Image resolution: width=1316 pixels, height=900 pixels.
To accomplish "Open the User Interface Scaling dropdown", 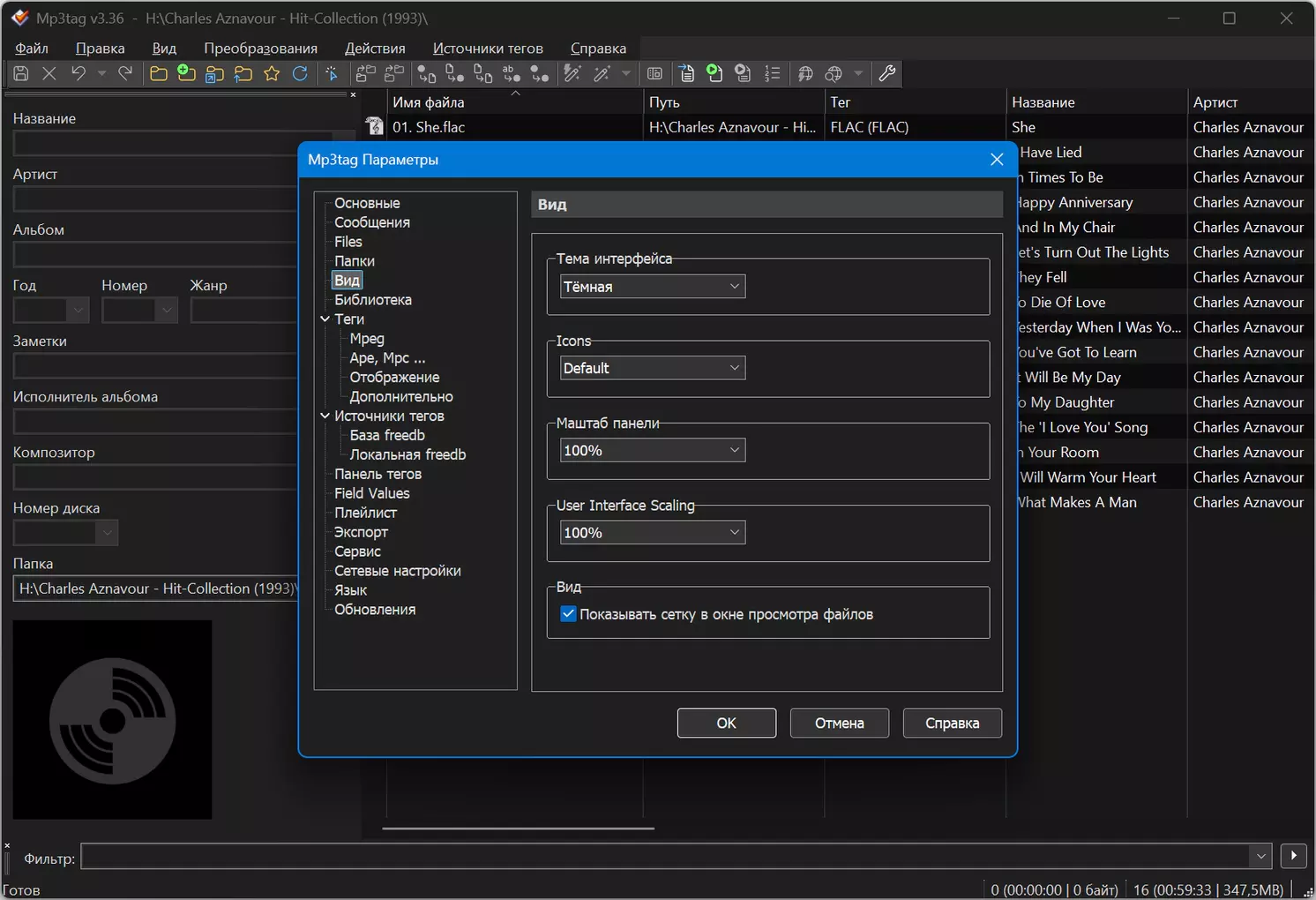I will (x=653, y=533).
